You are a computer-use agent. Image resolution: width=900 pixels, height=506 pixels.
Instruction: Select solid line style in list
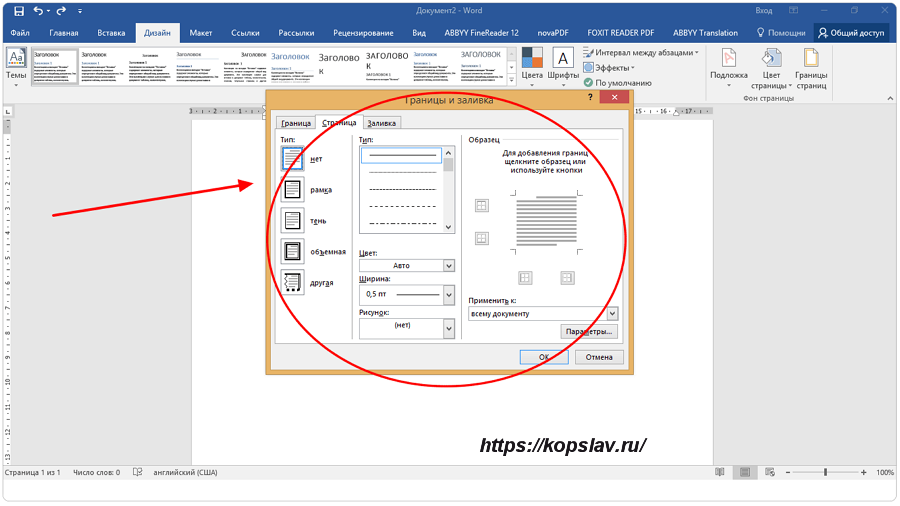pos(402,155)
